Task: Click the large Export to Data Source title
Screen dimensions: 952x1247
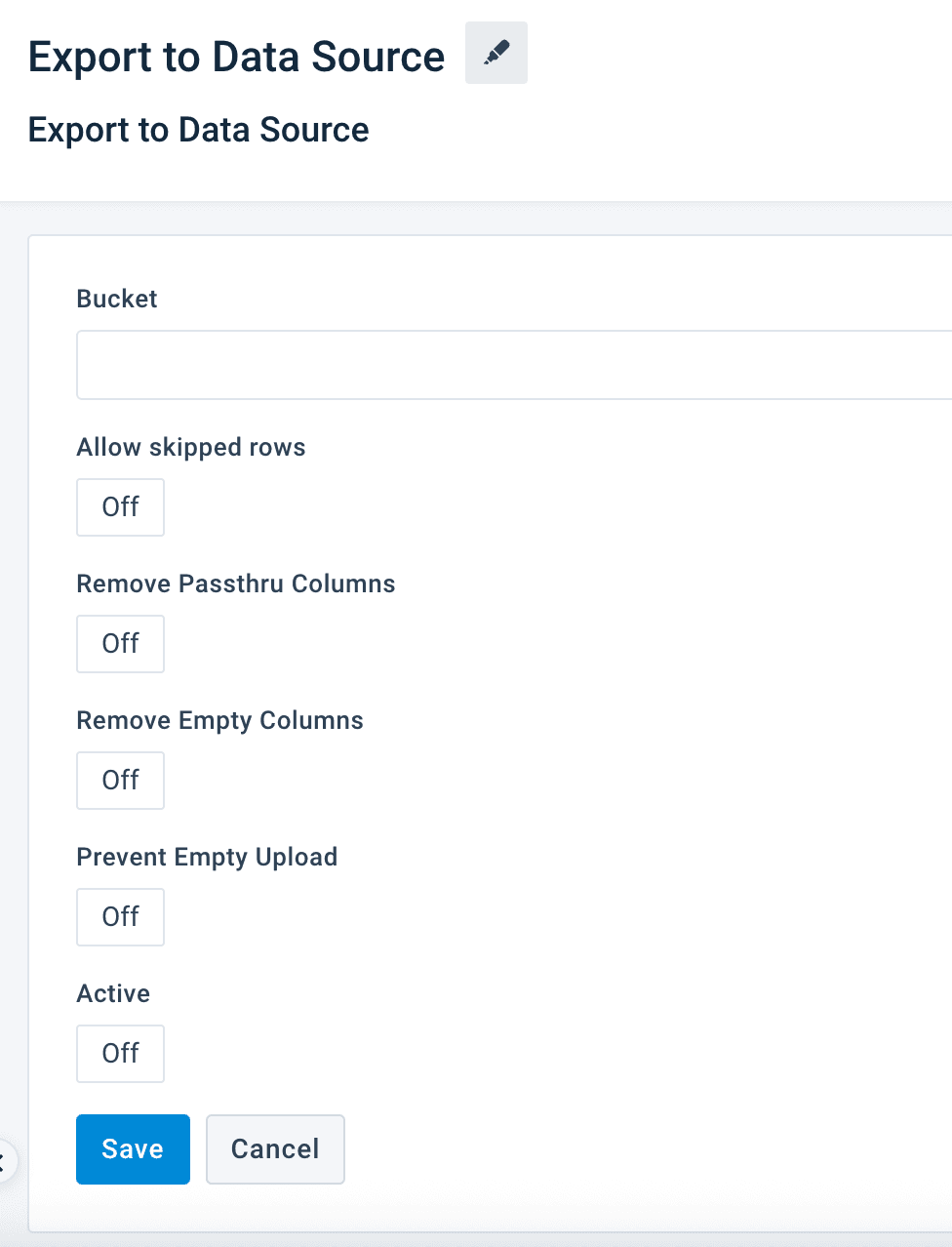Action: click(236, 57)
